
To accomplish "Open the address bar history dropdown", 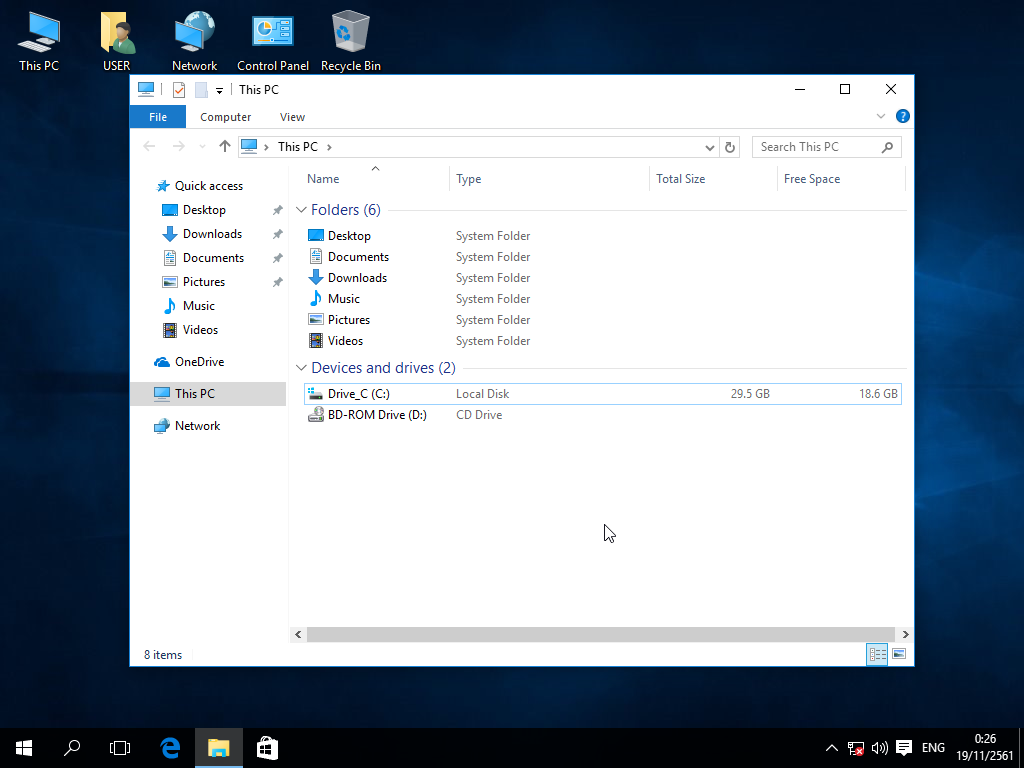I will pos(710,147).
